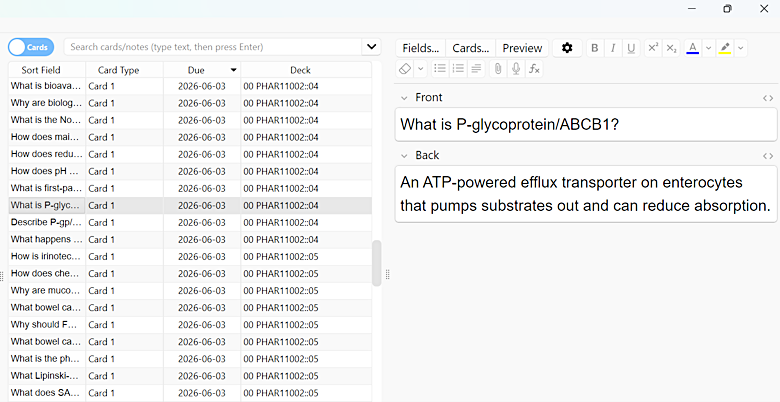Attach a file with the paperclip icon
This screenshot has width=780, height=402.
point(497,69)
